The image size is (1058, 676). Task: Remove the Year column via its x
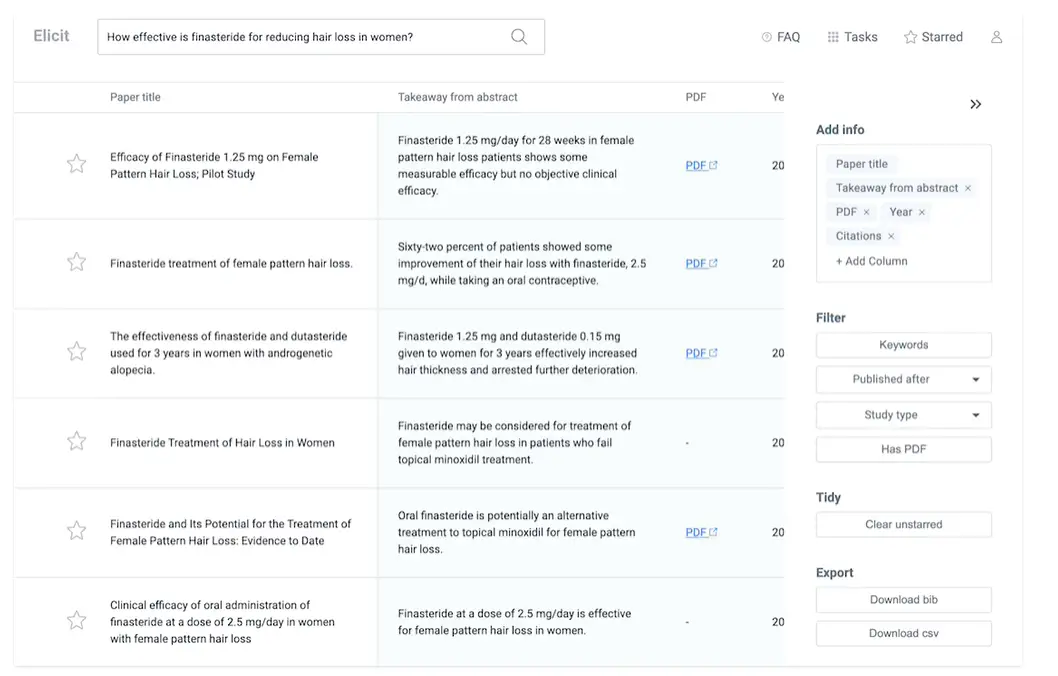click(921, 212)
